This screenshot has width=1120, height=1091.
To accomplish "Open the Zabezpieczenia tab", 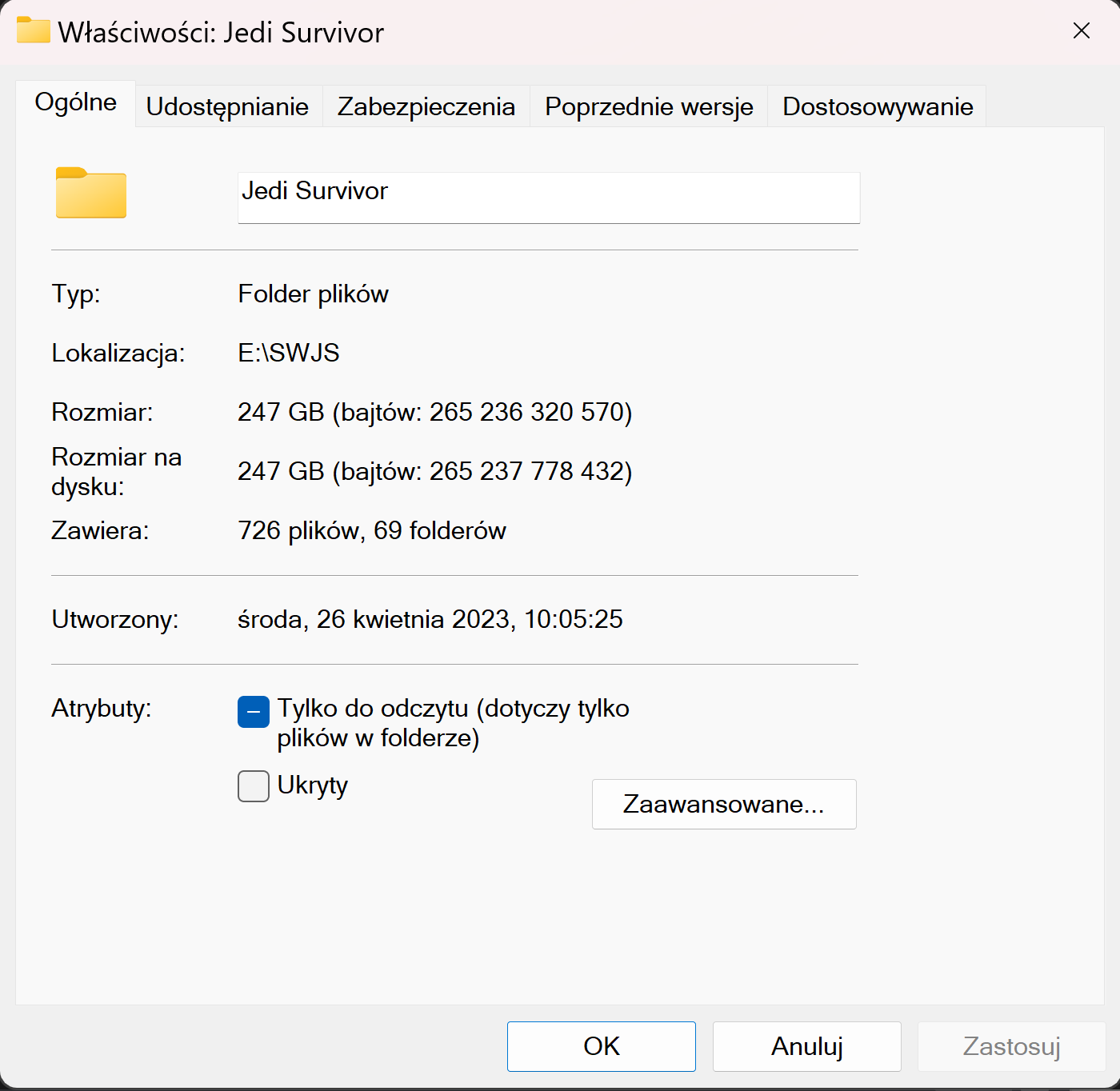I will (x=426, y=106).
